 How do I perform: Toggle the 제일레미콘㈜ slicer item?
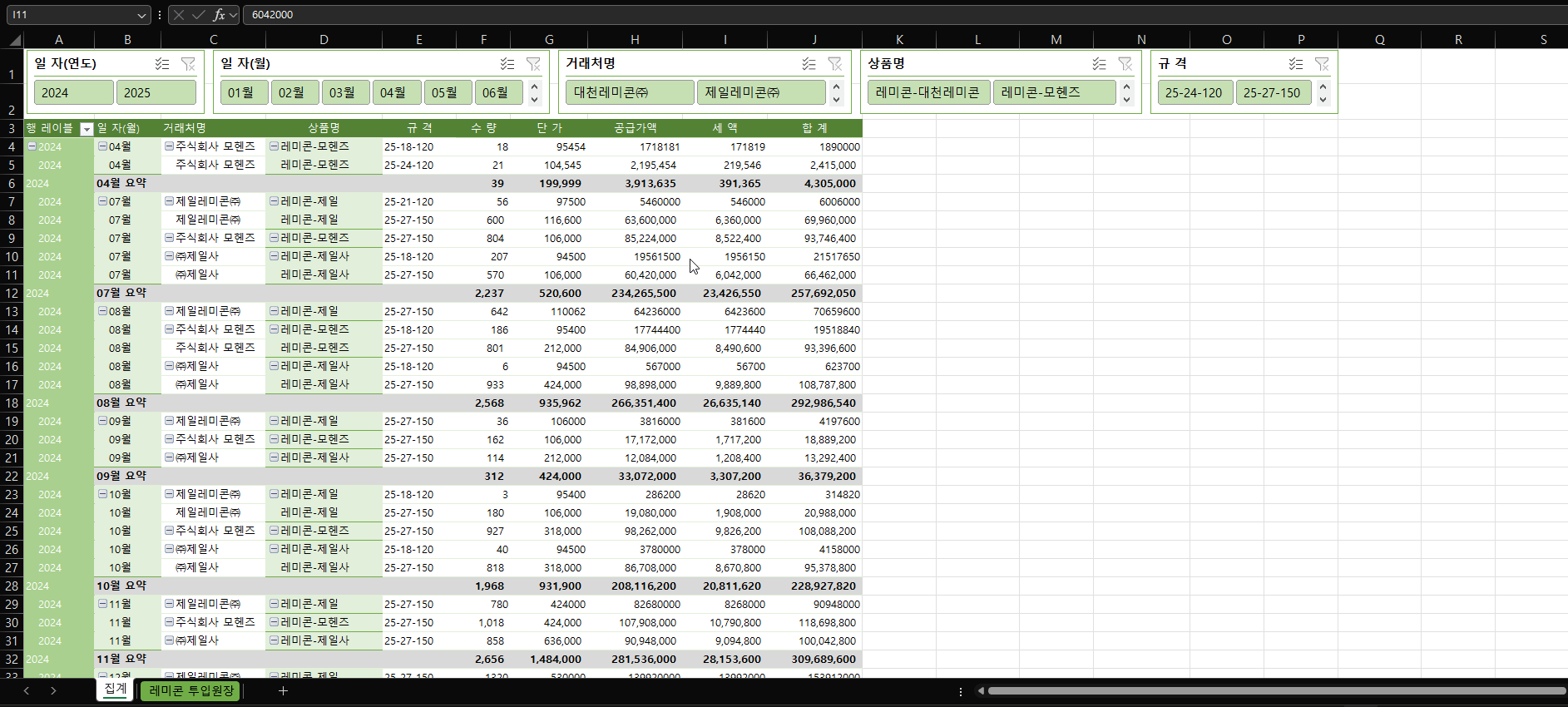pos(760,92)
